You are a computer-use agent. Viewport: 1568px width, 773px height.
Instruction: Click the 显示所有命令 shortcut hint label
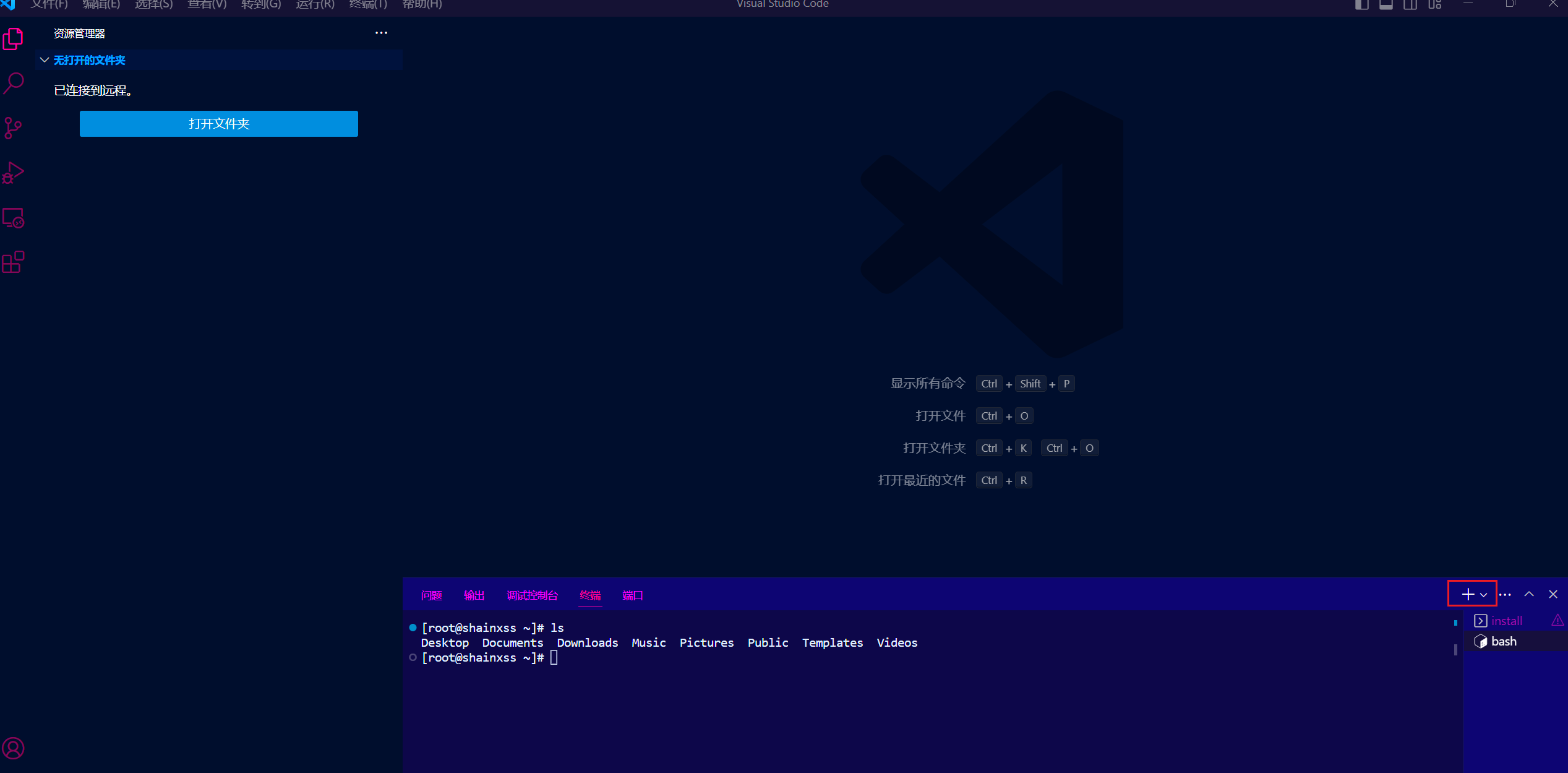pos(928,384)
